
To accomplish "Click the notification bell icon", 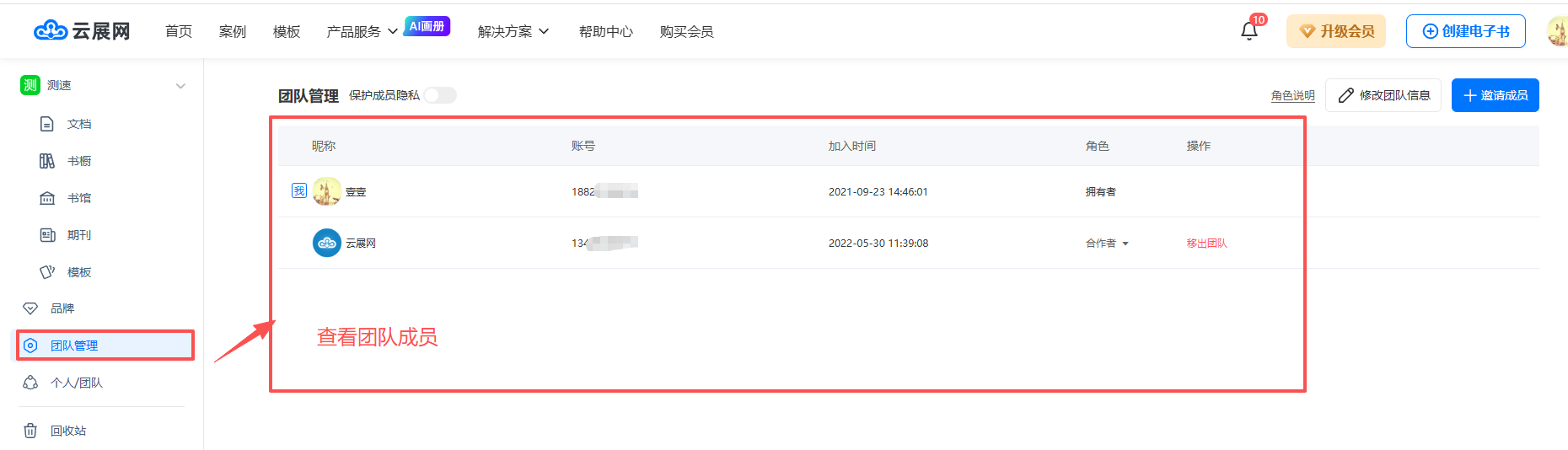I will click(x=1248, y=31).
